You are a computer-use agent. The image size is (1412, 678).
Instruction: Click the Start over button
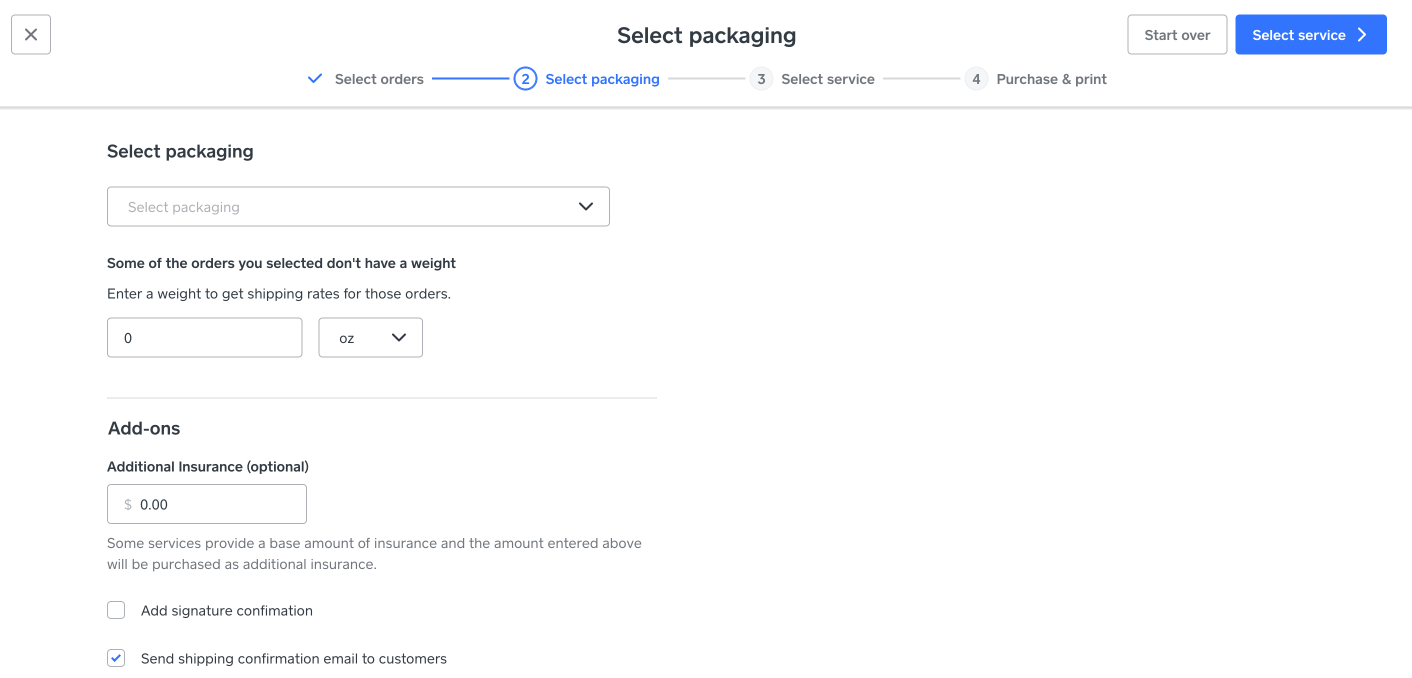1177,35
